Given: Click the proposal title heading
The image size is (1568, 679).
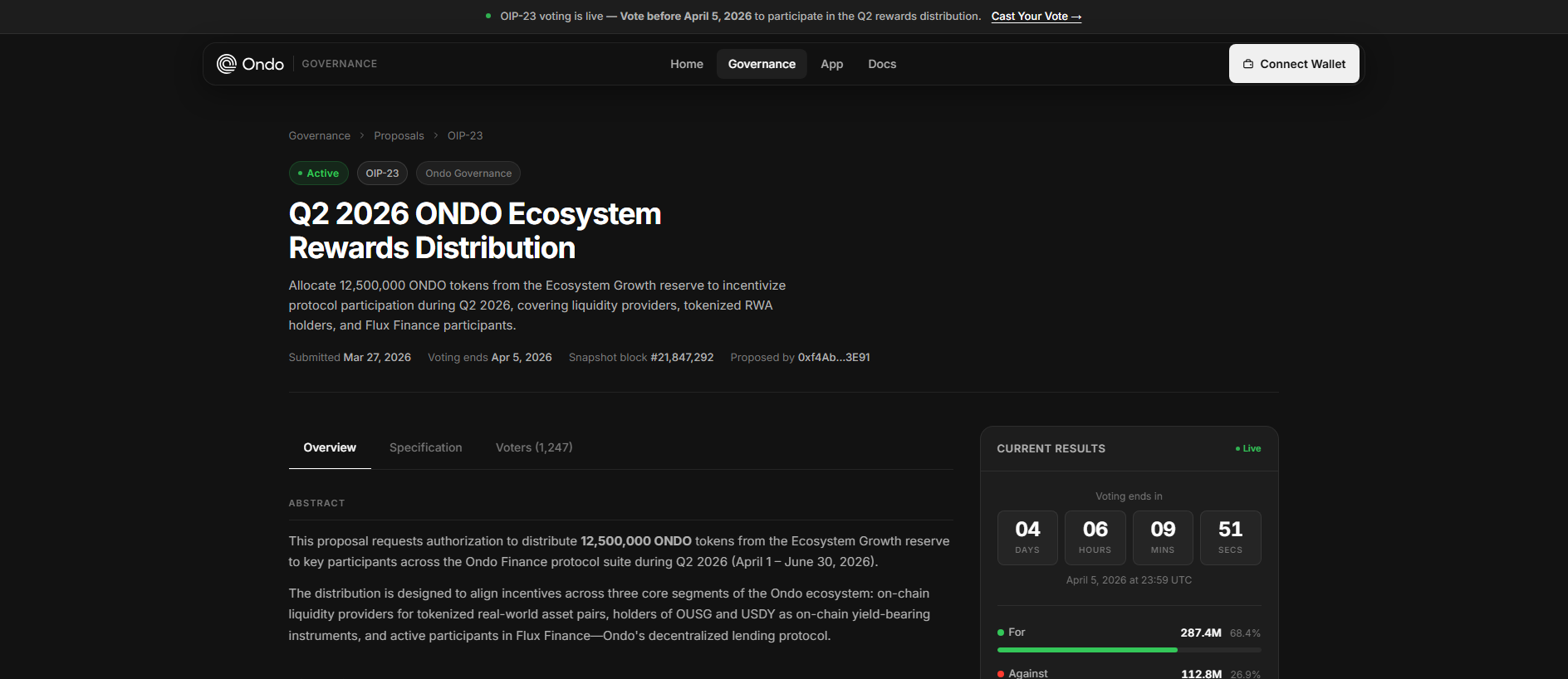Looking at the screenshot, I should click(x=475, y=231).
